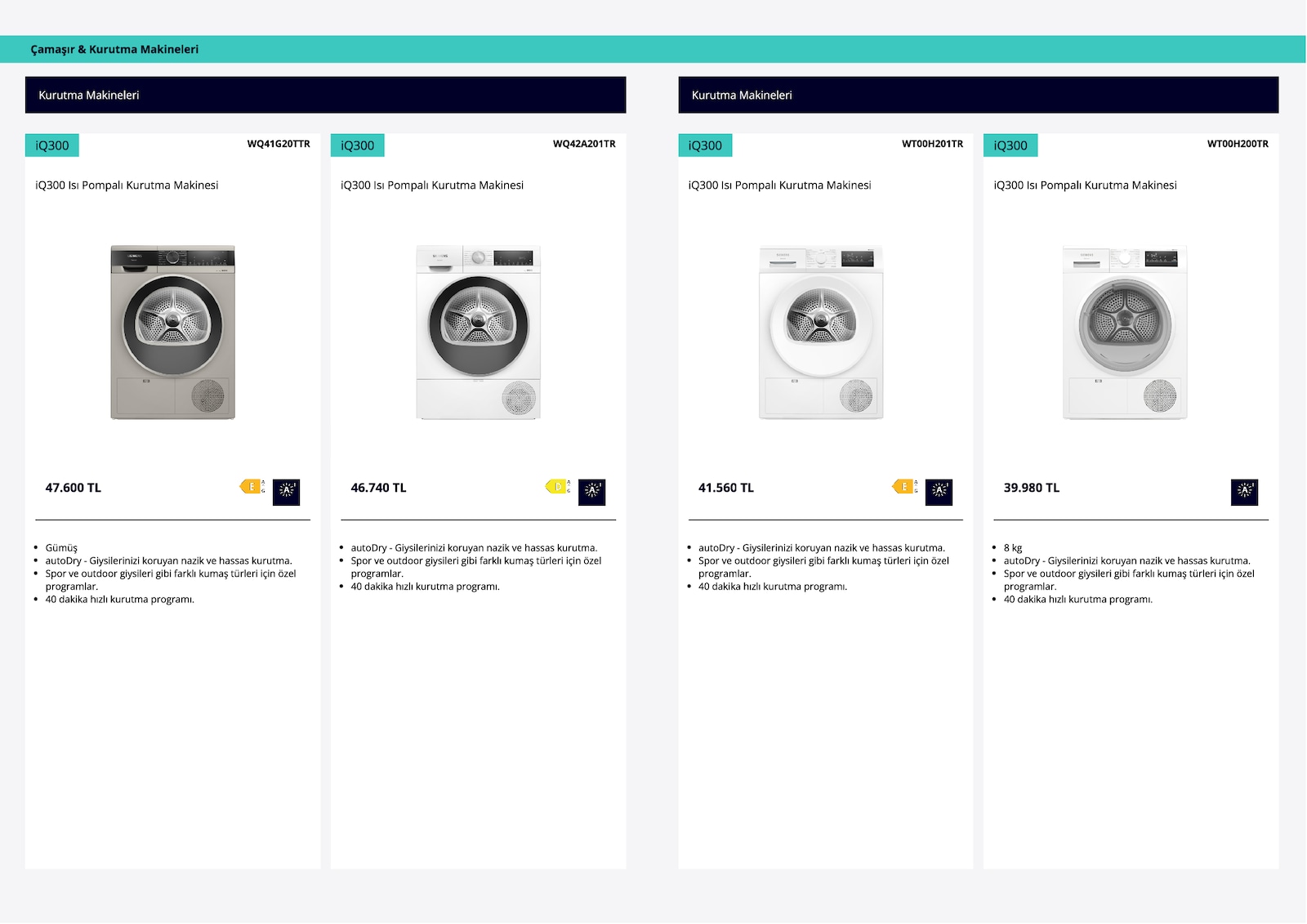The height and width of the screenshot is (924, 1307).
Task: Click the 'Spor ve outdoor' bullet on WQ42A201TR
Action: coord(476,567)
